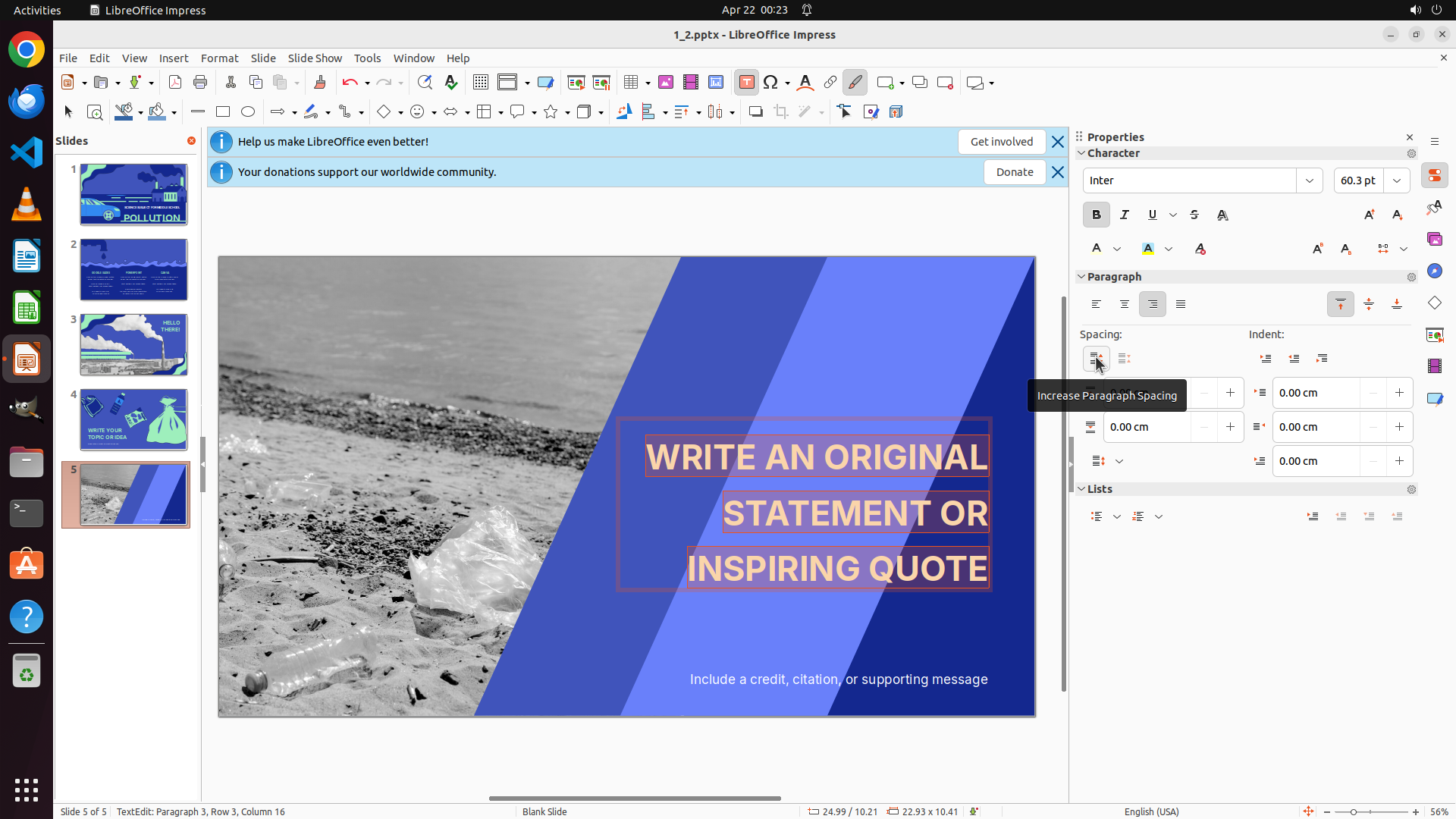Open the Insert Table icon
Image resolution: width=1456 pixels, height=819 pixels.
(x=630, y=83)
